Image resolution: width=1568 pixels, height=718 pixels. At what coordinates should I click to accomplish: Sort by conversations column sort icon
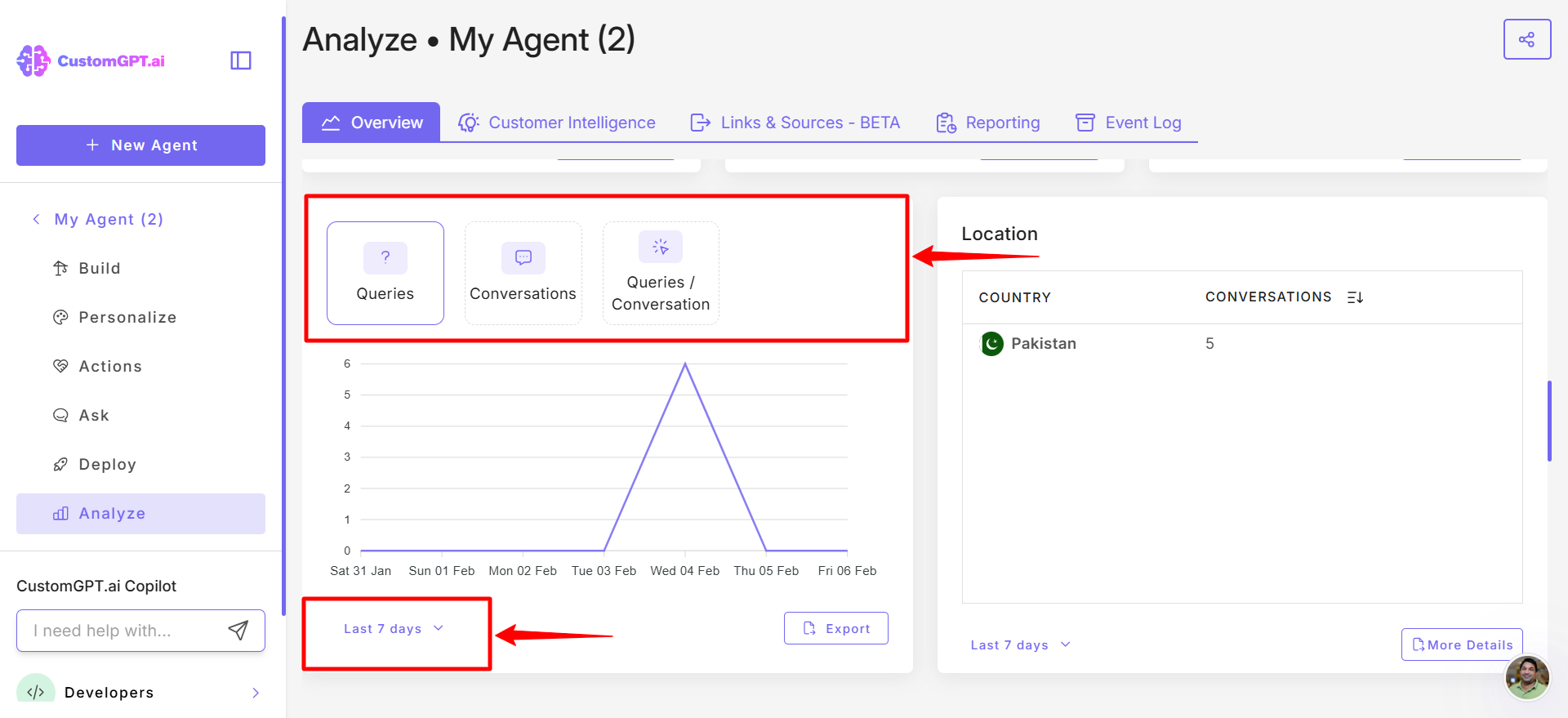pos(1355,297)
